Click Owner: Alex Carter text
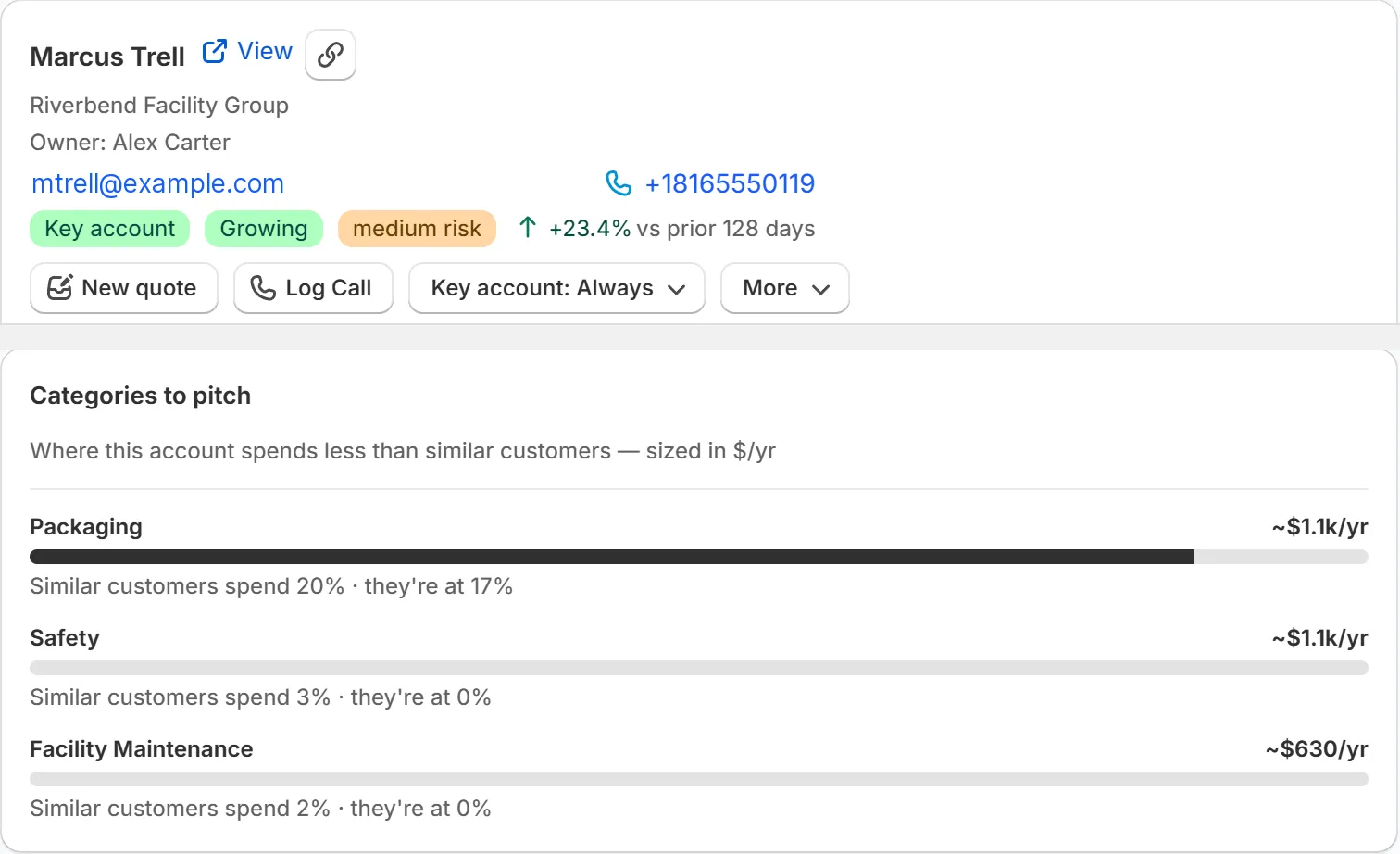The image size is (1400, 854). pos(131,143)
